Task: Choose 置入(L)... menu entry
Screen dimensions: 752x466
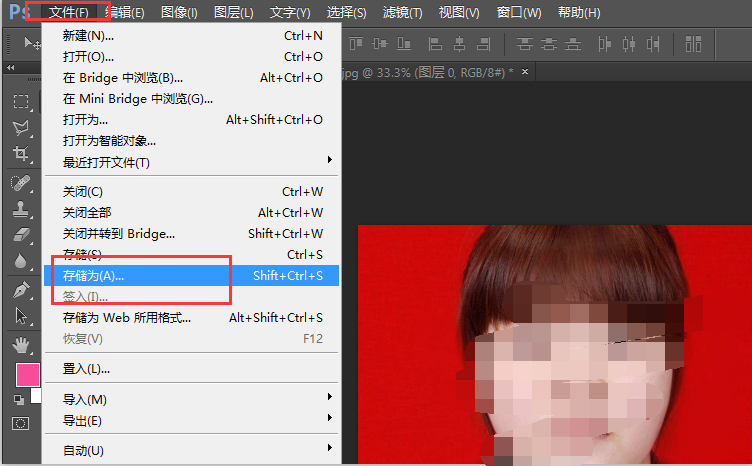Action: (191, 369)
